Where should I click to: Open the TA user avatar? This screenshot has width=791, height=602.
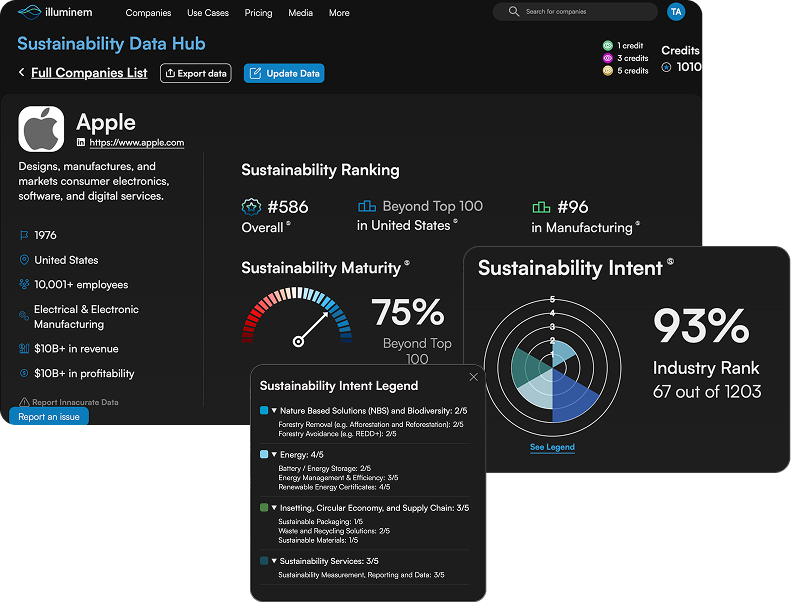(x=676, y=12)
